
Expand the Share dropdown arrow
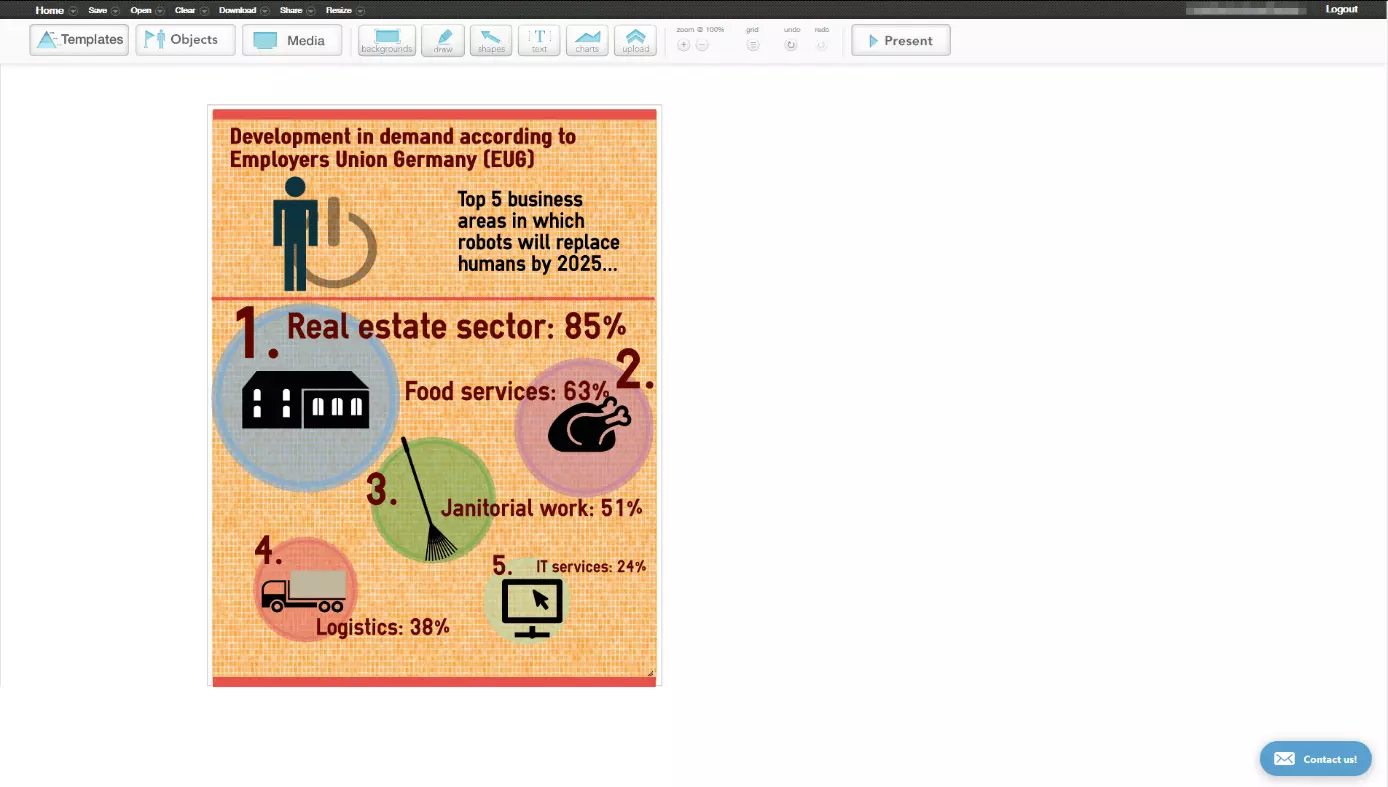[x=311, y=11]
